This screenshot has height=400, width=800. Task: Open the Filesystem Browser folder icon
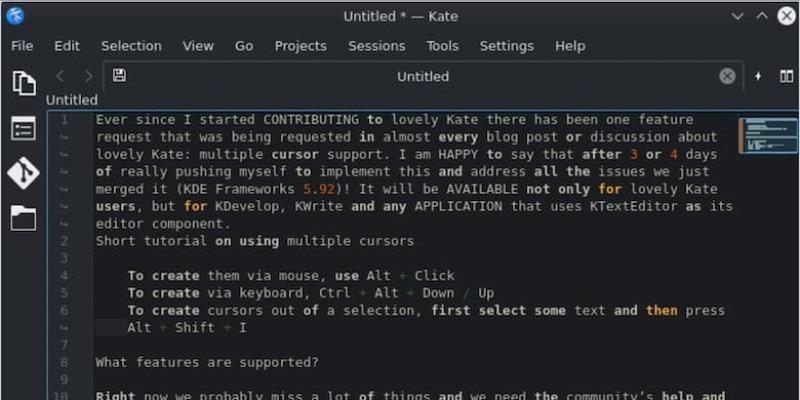[x=23, y=218]
